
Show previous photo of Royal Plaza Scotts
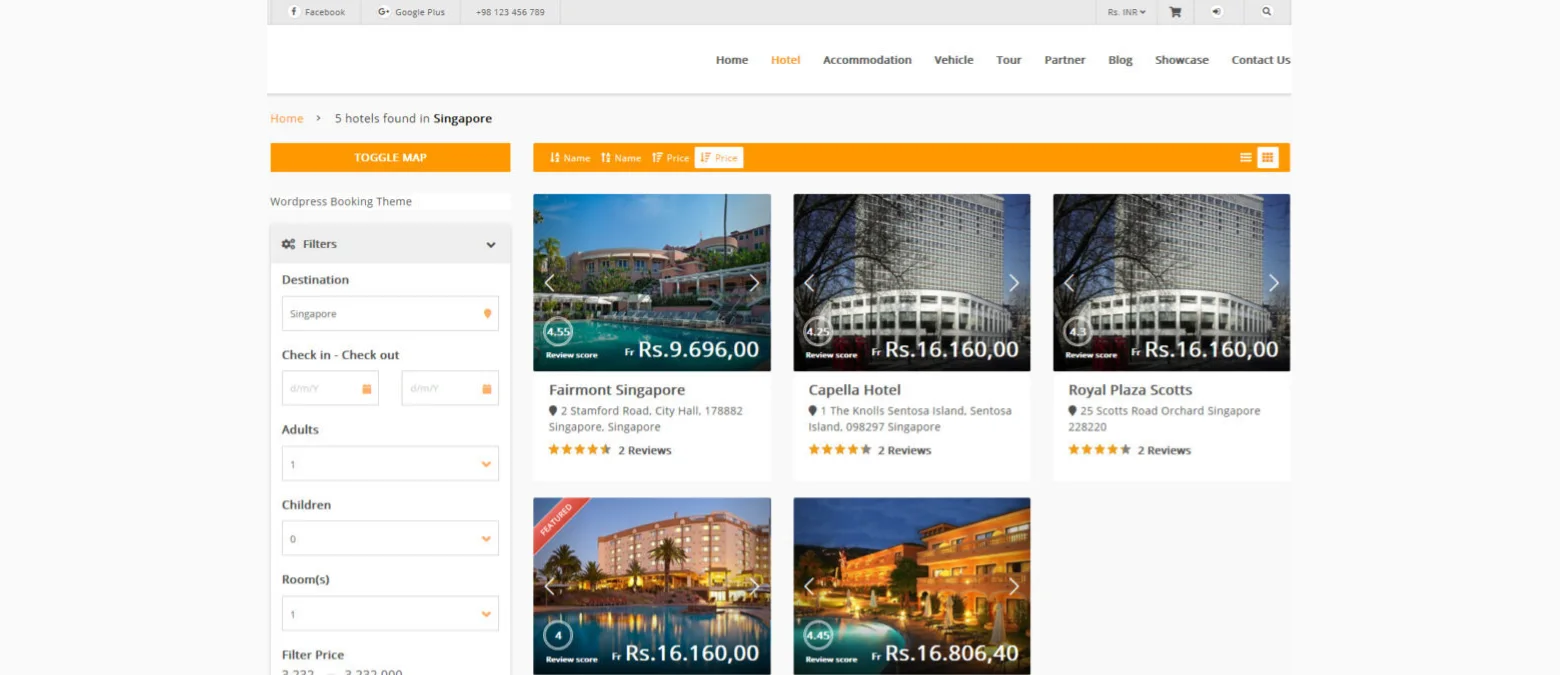click(x=1069, y=283)
